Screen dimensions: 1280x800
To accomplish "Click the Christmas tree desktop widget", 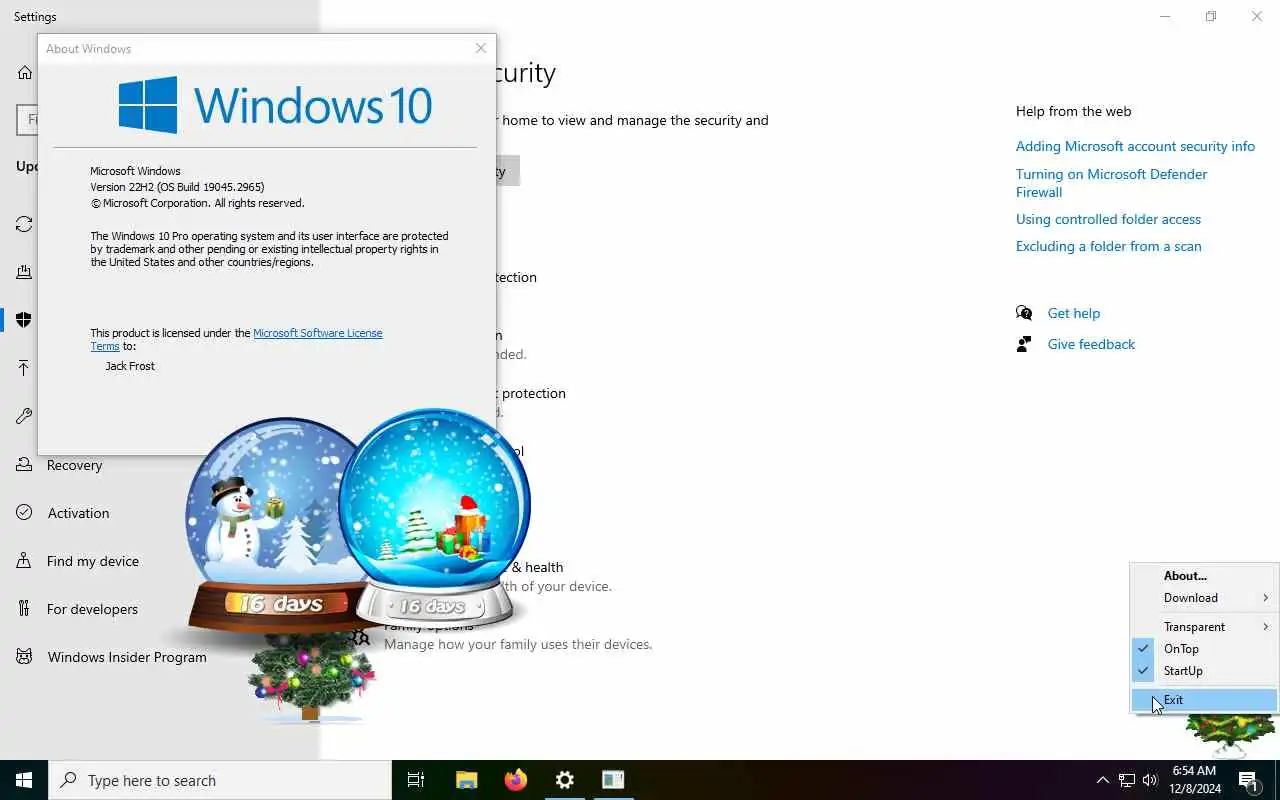I will tap(311, 677).
